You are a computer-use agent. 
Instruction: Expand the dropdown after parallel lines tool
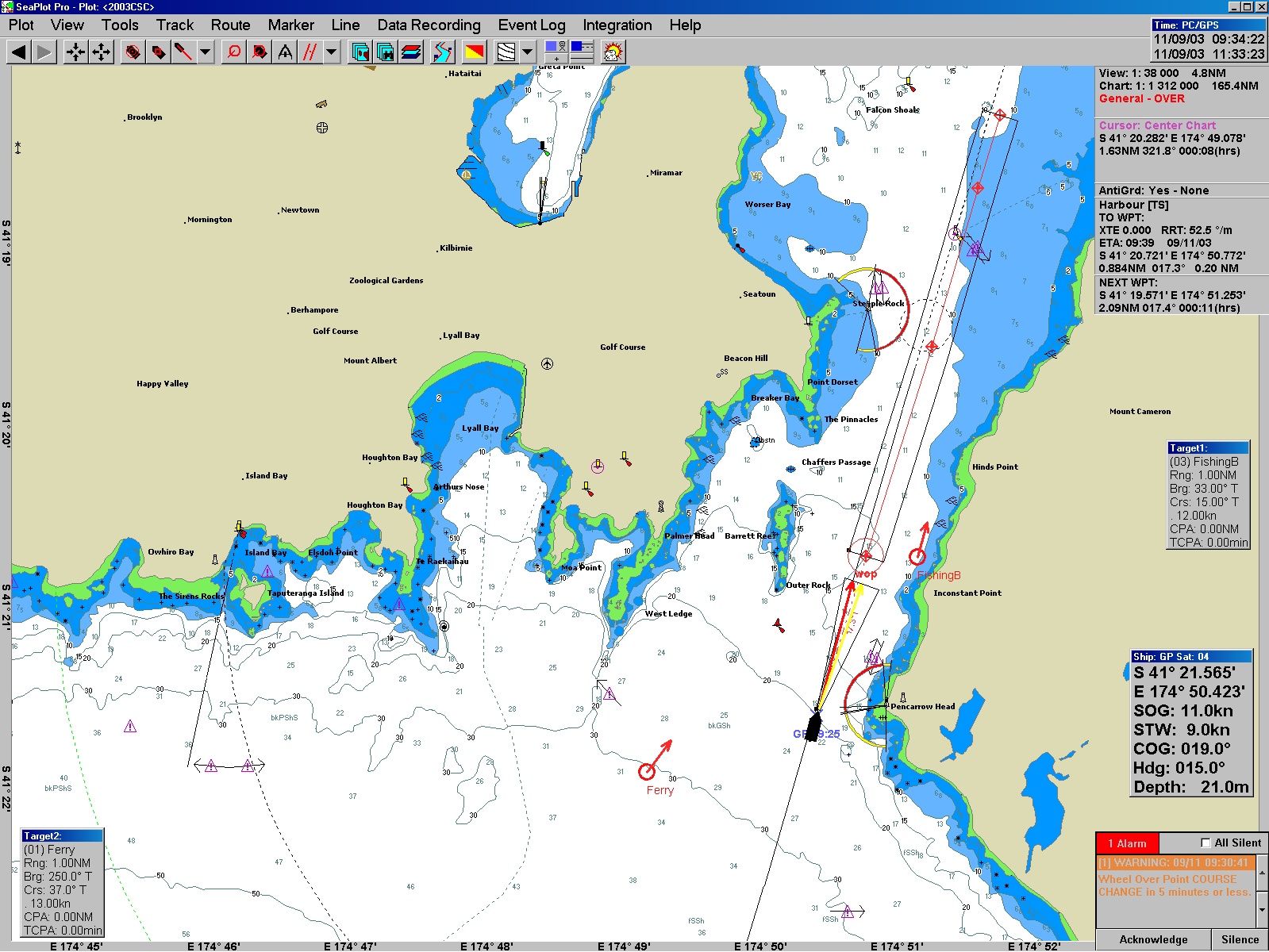[332, 52]
